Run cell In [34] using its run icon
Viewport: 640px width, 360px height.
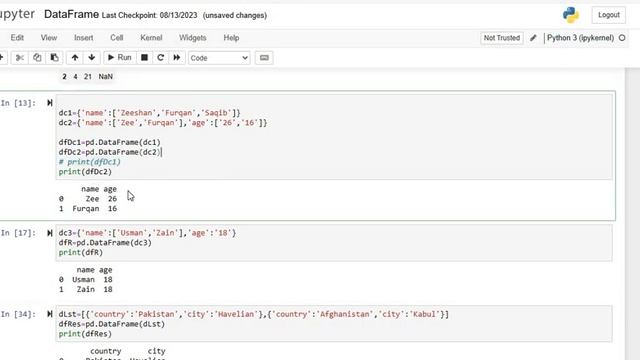point(50,314)
